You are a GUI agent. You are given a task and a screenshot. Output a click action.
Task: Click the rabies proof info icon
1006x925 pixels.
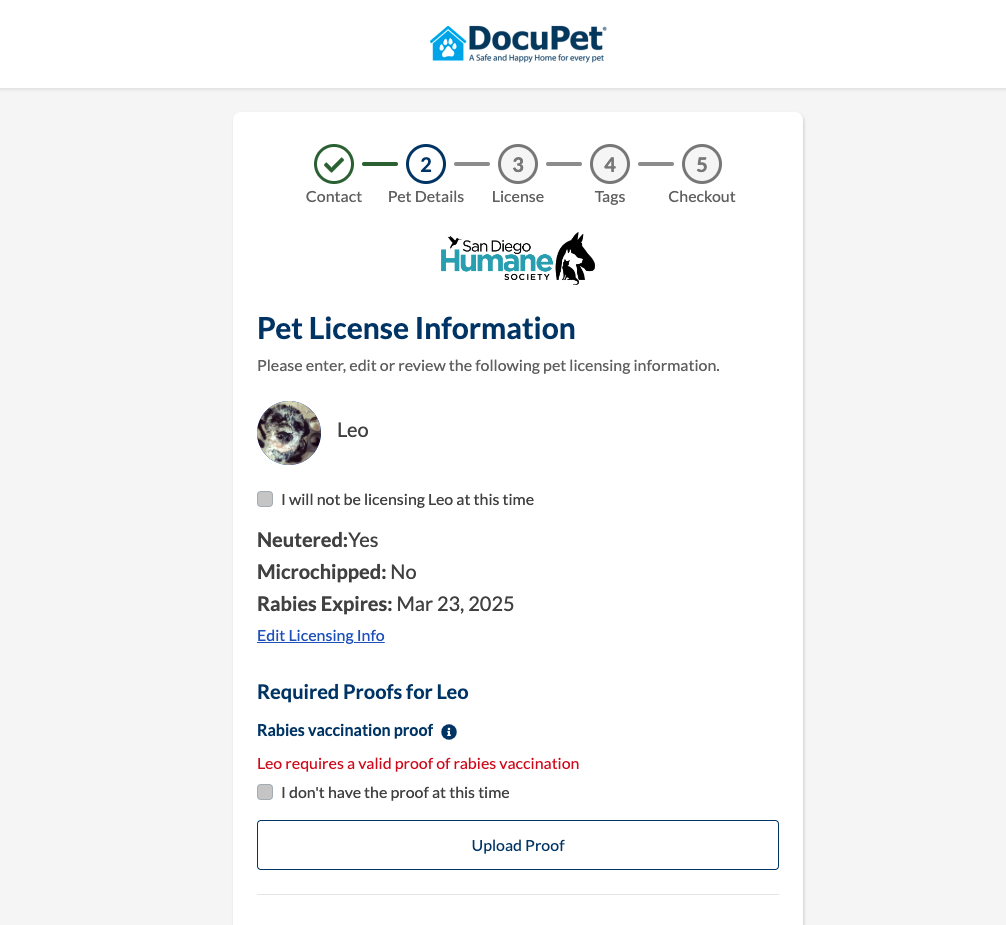tap(449, 732)
